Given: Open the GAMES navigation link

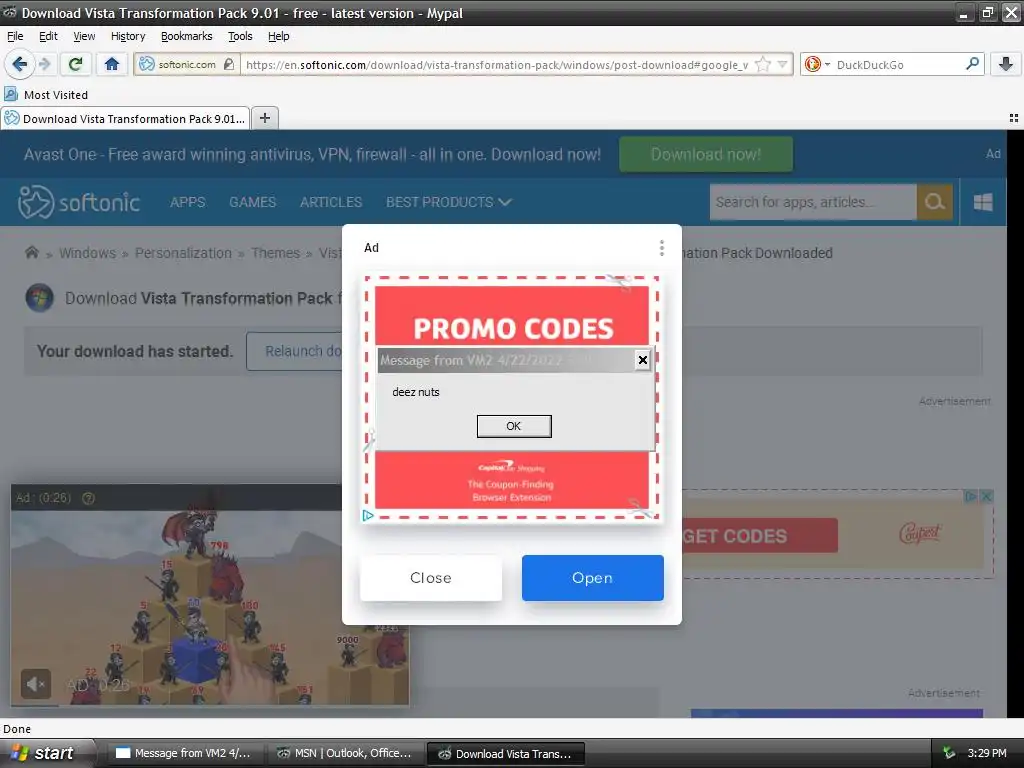Looking at the screenshot, I should coord(252,202).
